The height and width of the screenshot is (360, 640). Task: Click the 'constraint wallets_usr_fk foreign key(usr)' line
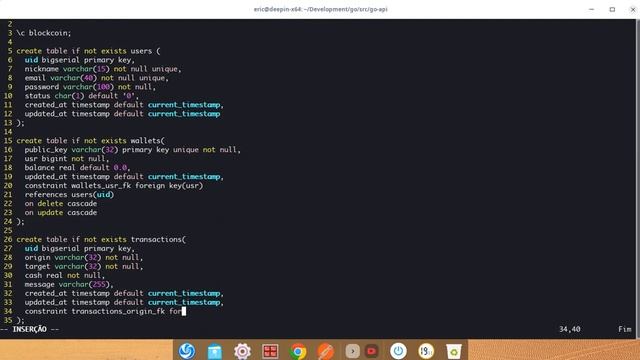(113, 186)
